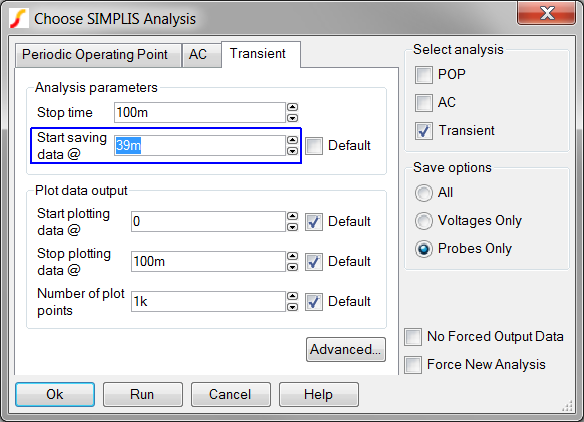Viewport: 584px width, 422px height.
Task: Select the Transient tab
Action: 261,54
